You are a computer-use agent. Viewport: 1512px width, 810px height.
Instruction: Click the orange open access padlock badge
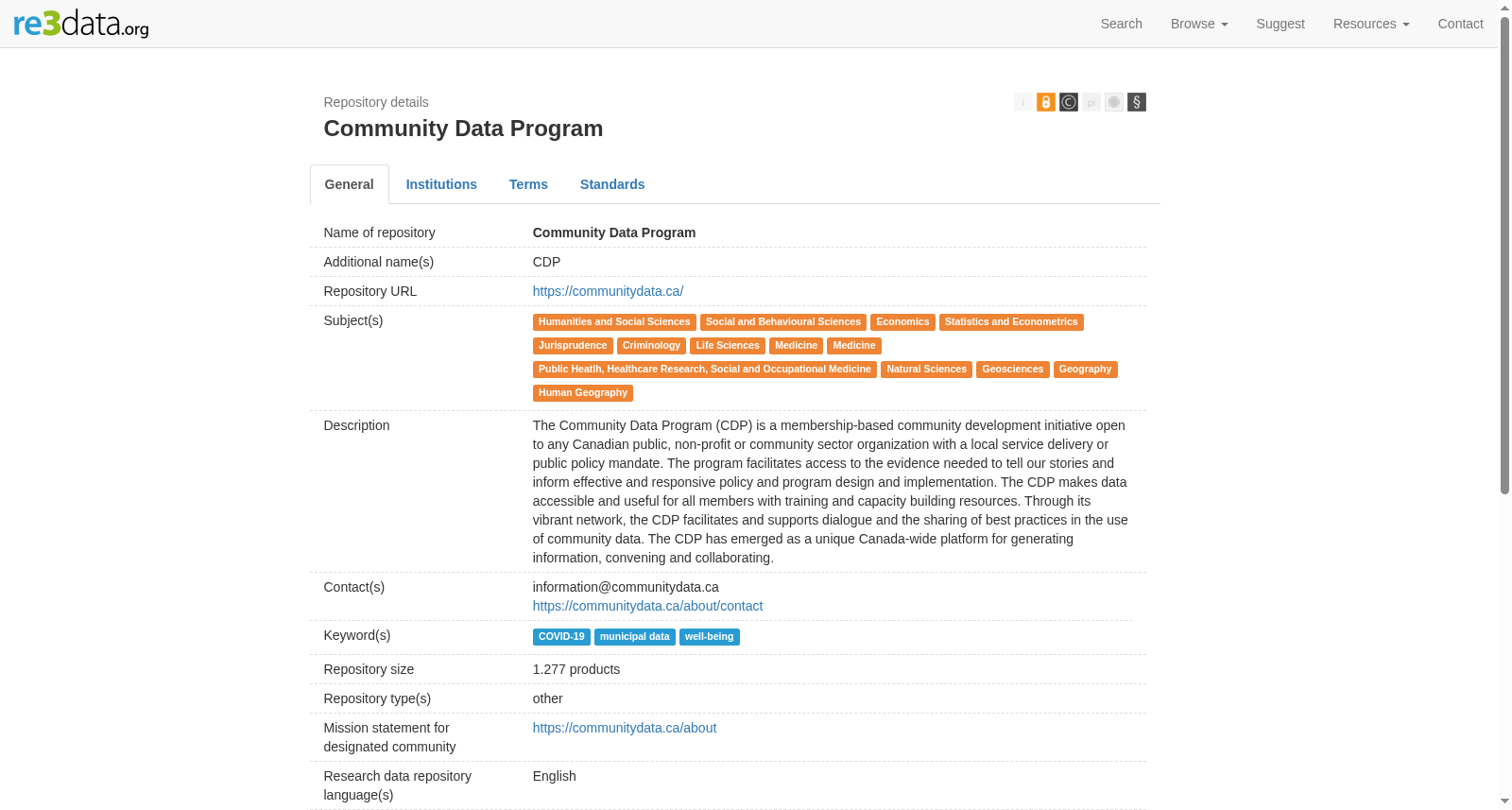coord(1045,102)
